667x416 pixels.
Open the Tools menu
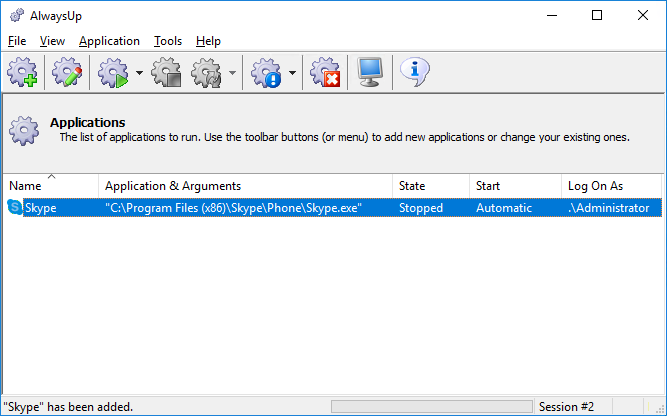coord(168,41)
